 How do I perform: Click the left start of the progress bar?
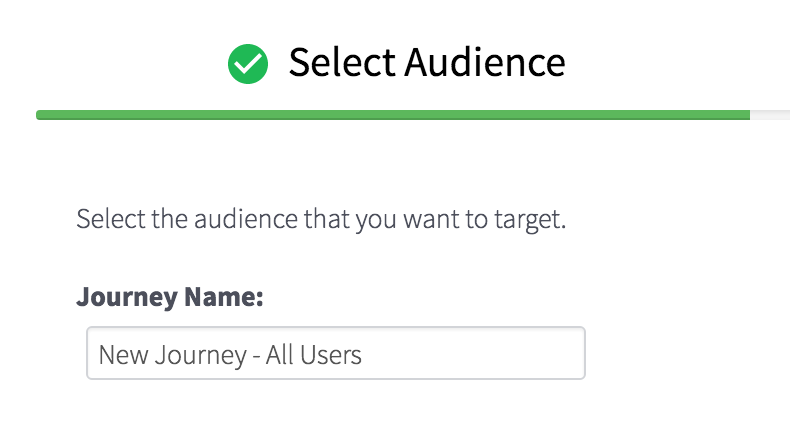(x=42, y=115)
